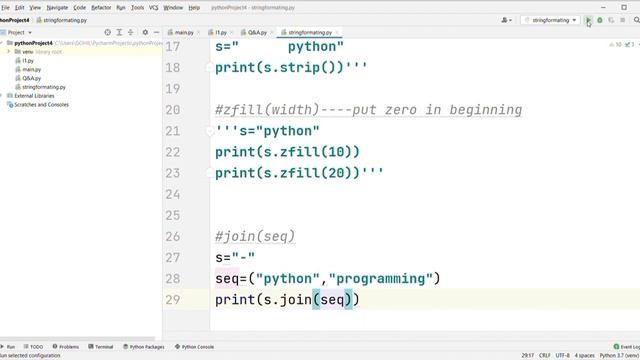Run with coverage icon in toolbar
This screenshot has width=640, height=360.
(611, 20)
